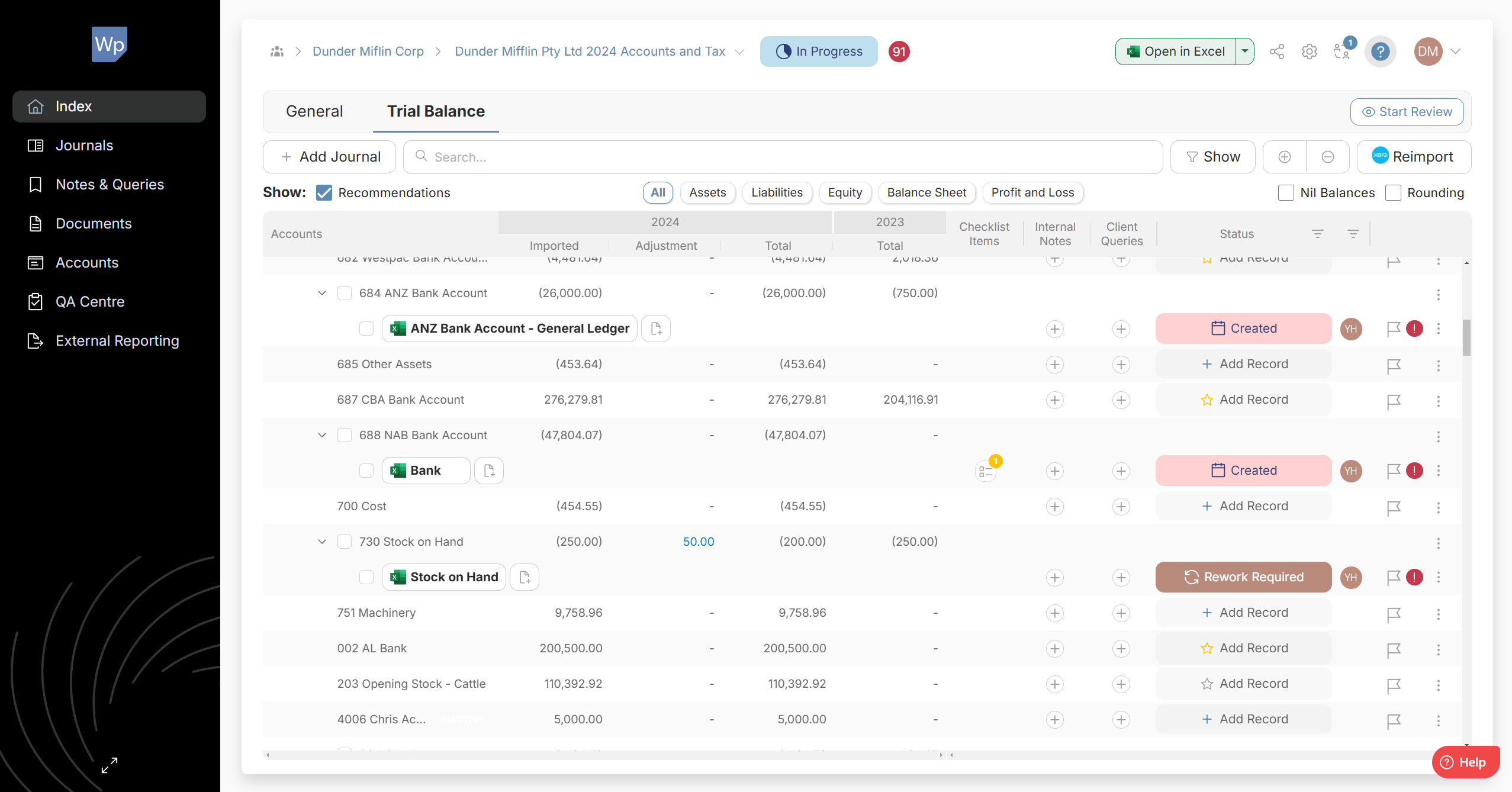1512x792 pixels.
Task: Open binder name dropdown chevron
Action: pos(739,52)
